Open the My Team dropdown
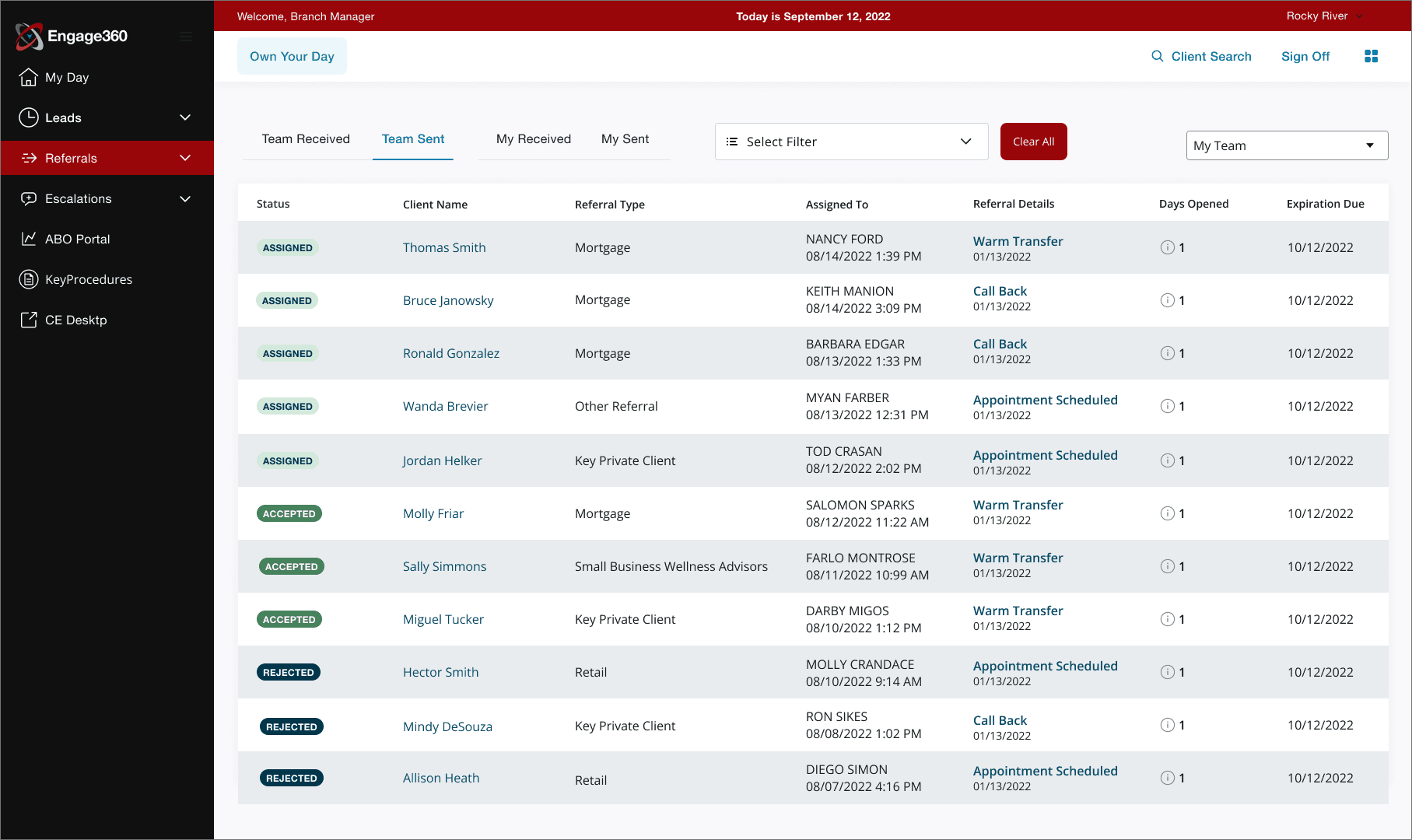Screen dimensions: 1412x840 pyautogui.click(x=1286, y=145)
